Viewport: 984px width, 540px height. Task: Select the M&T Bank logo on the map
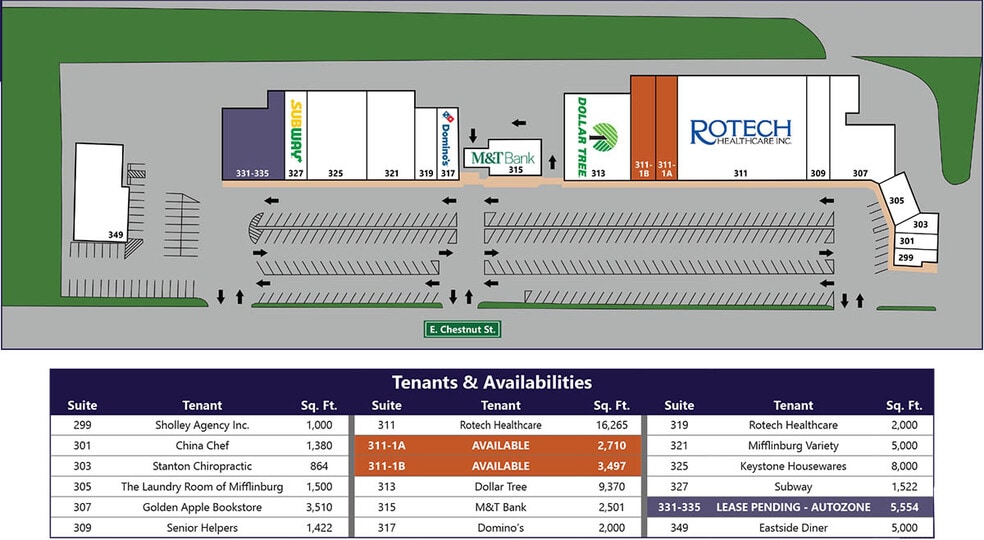(x=501, y=158)
